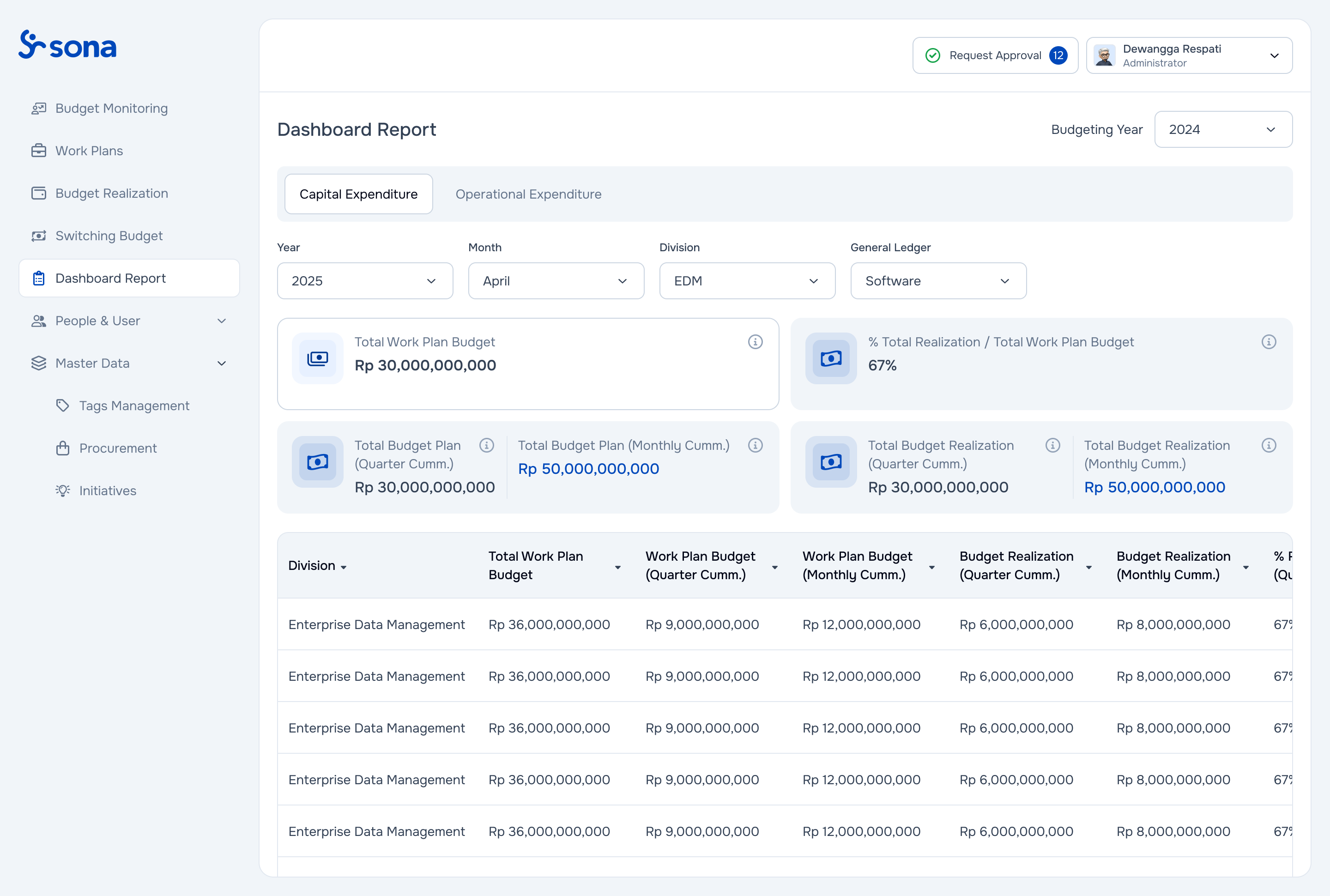
Task: Click Dewangga Respati's avatar
Action: pos(1104,55)
